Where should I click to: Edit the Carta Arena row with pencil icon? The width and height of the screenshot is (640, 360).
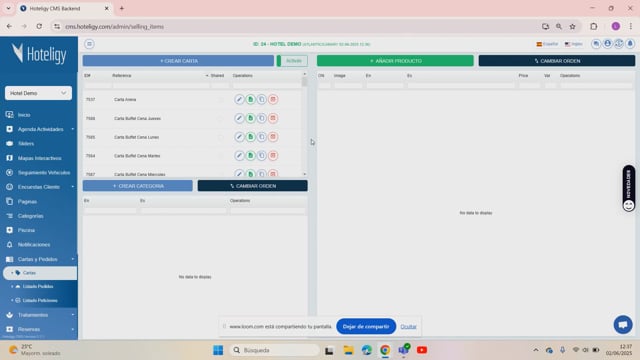(x=239, y=99)
